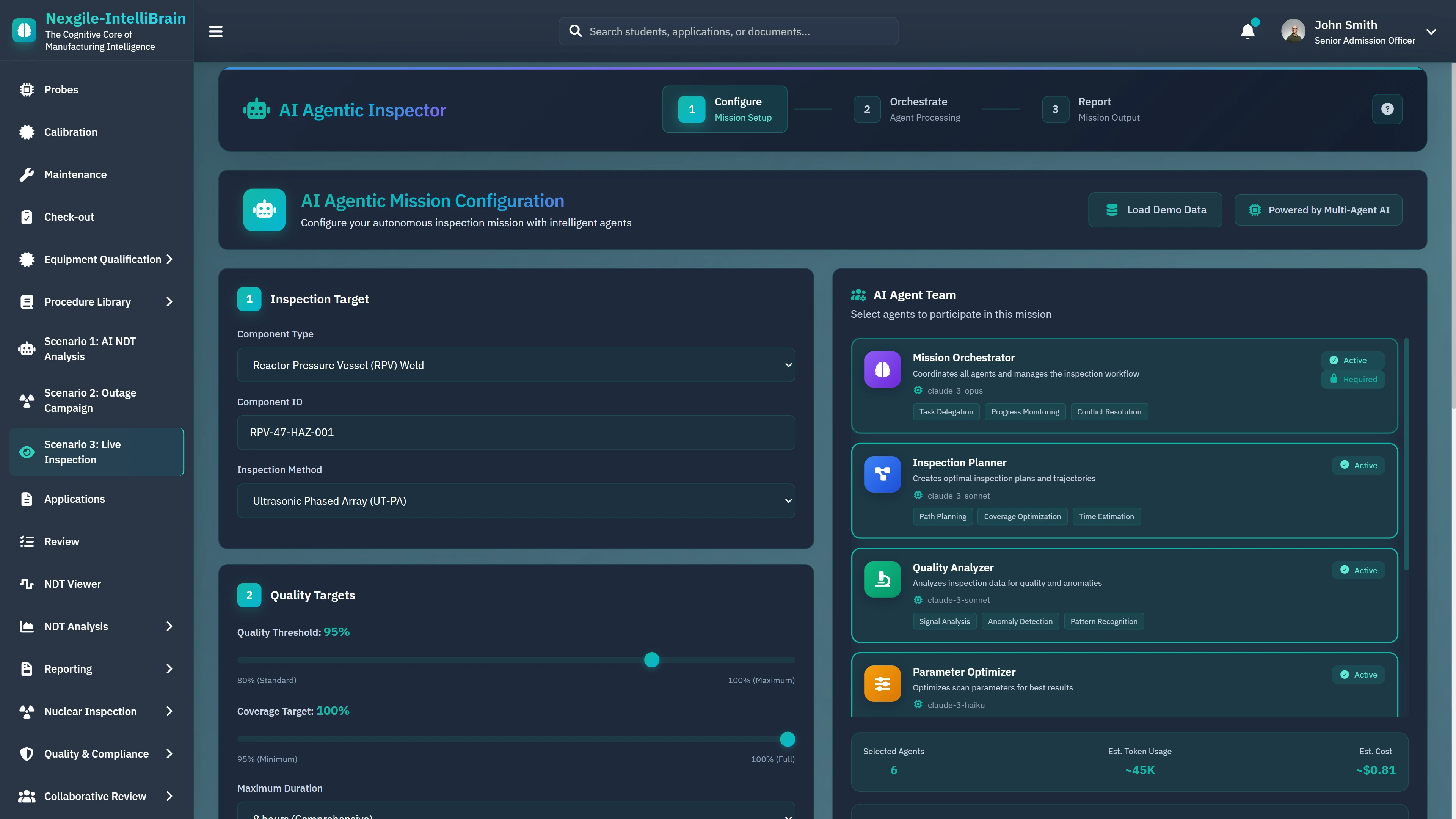
Task: Click the Component ID input field
Action: point(516,432)
